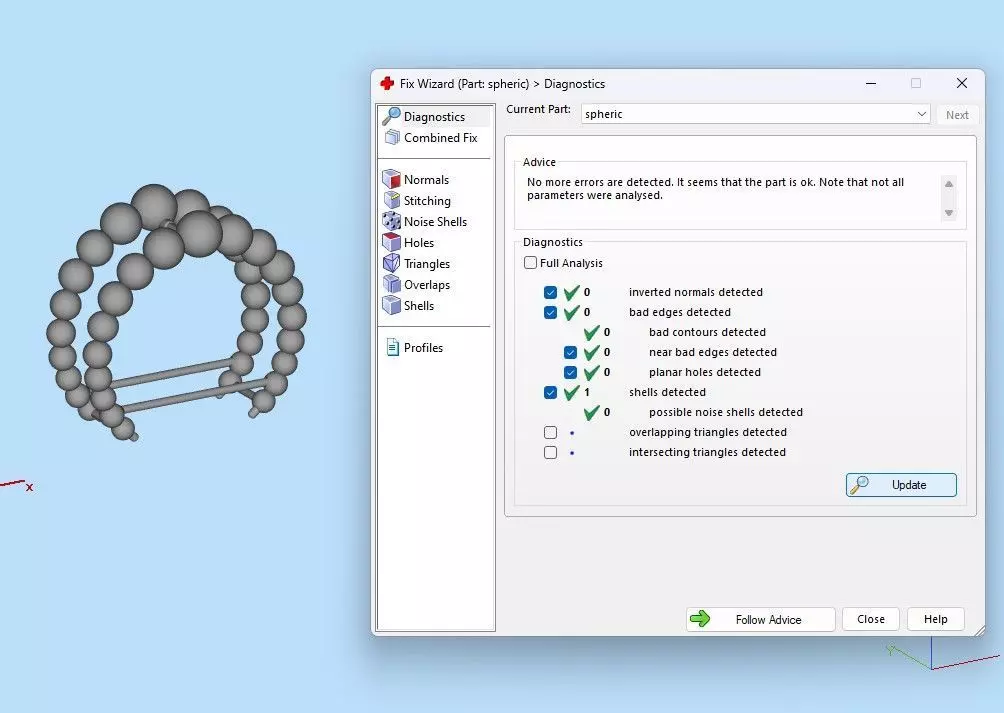Click the Update button
Screen dimensions: 1004x713
(901, 485)
